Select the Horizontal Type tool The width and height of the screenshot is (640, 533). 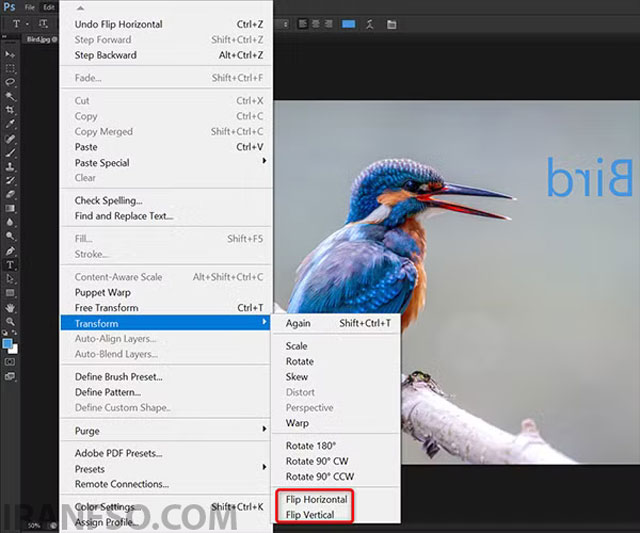click(x=10, y=265)
